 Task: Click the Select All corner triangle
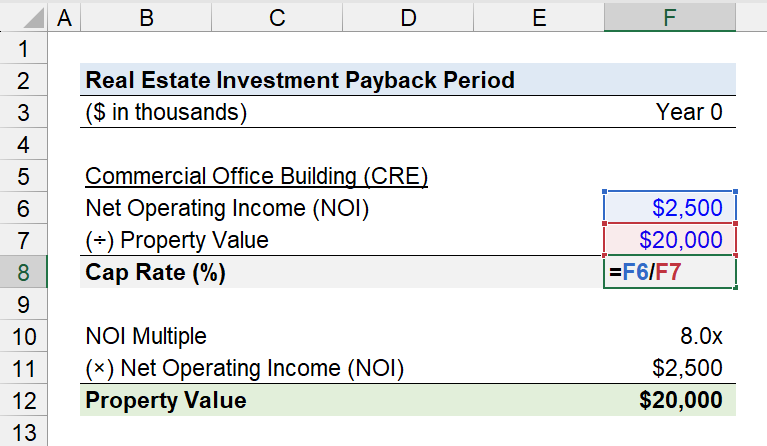(x=33, y=19)
